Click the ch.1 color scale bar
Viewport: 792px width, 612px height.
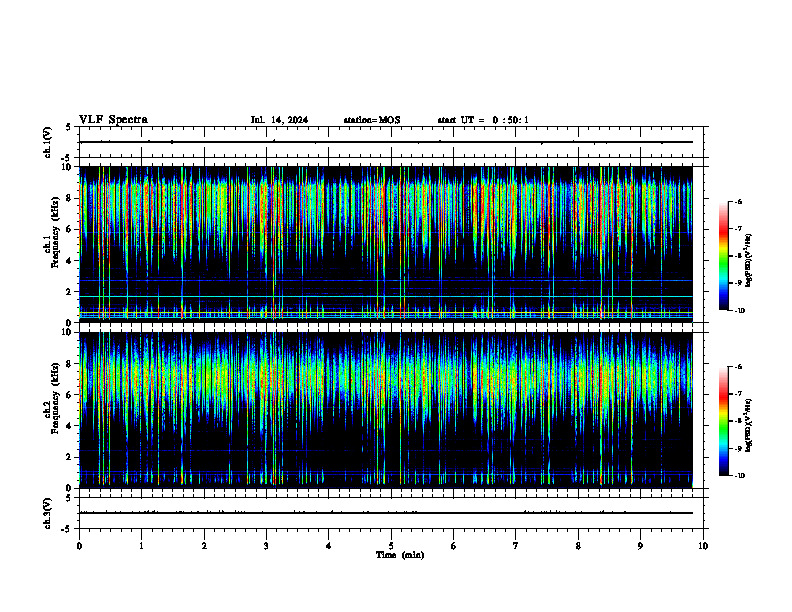(724, 256)
